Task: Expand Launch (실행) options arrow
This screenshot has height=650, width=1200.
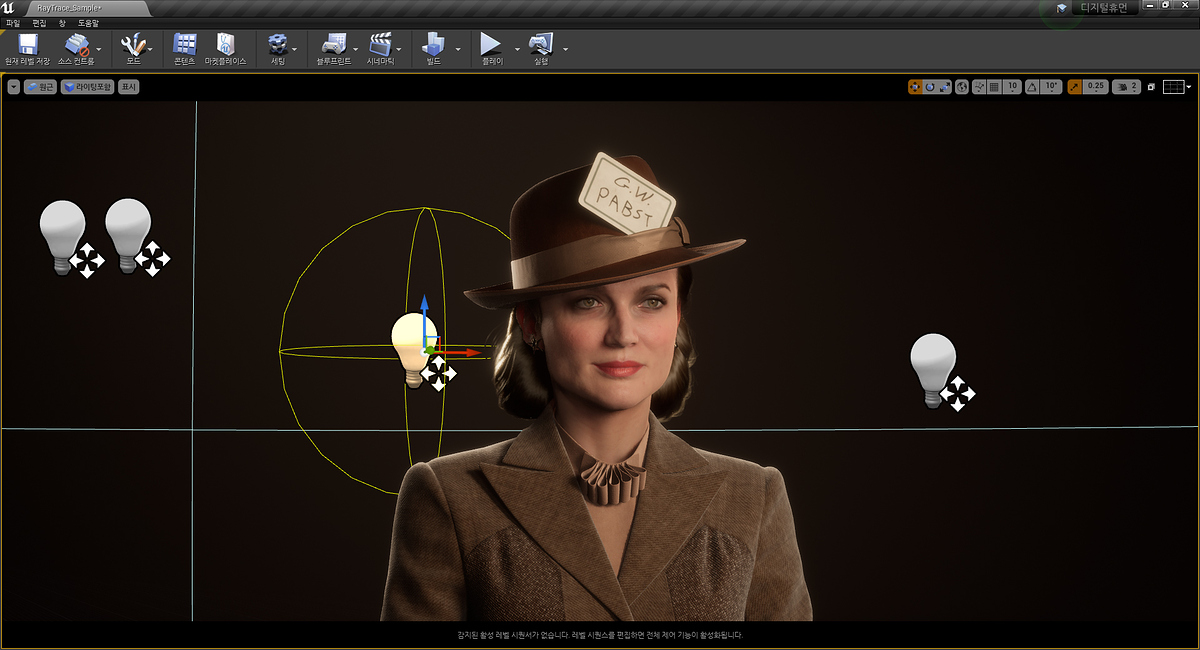Action: pos(565,47)
